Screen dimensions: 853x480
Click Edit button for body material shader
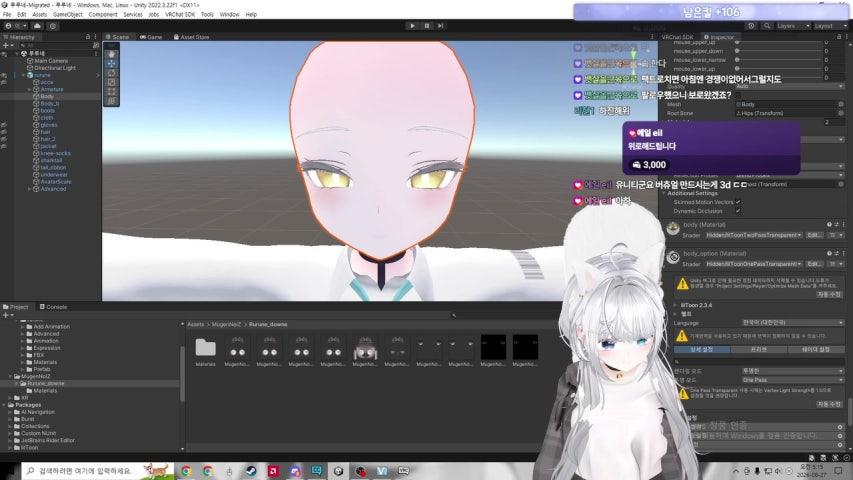(814, 235)
